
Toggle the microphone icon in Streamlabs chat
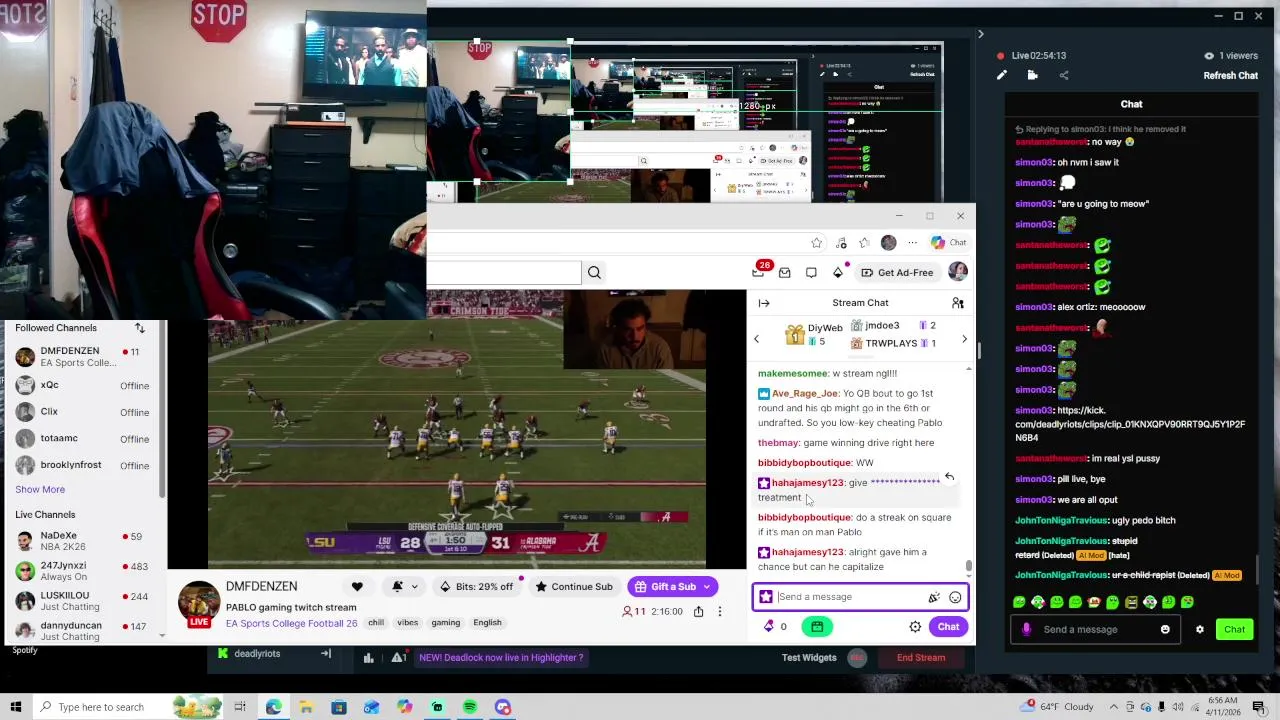click(x=1026, y=629)
